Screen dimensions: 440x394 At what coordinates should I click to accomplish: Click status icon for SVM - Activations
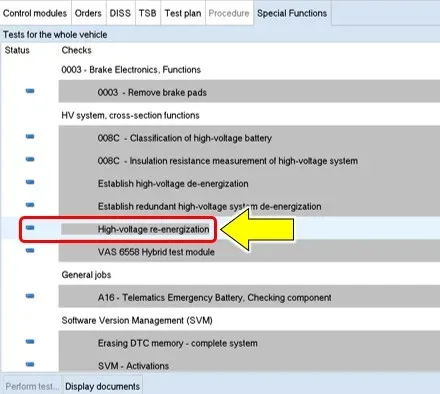pyautogui.click(x=30, y=364)
